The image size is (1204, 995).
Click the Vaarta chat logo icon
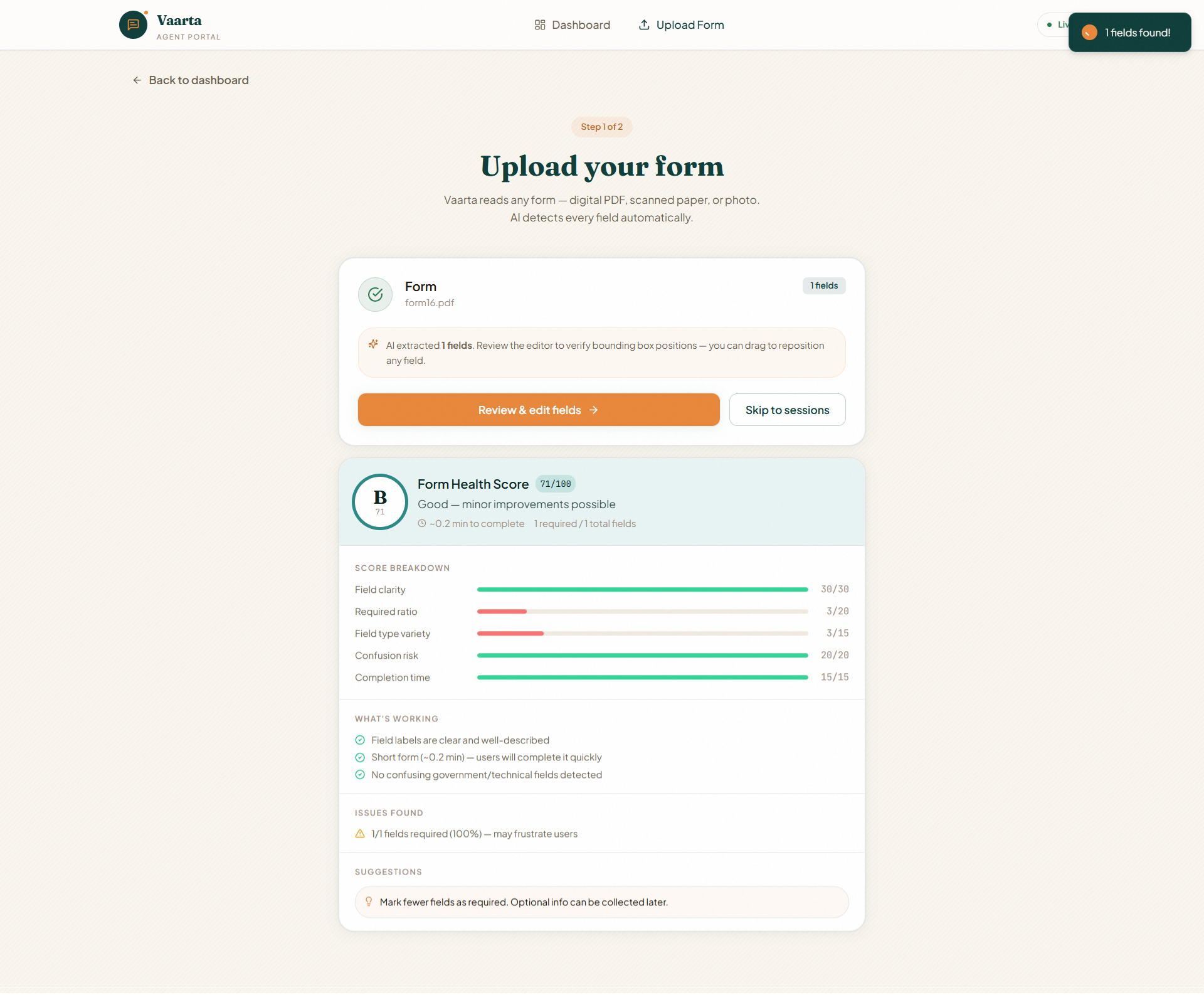[x=133, y=25]
